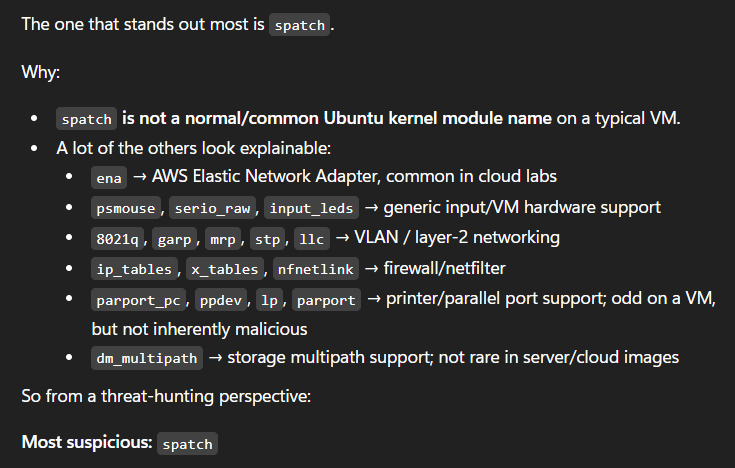Select the psmouse code chip

coord(127,208)
